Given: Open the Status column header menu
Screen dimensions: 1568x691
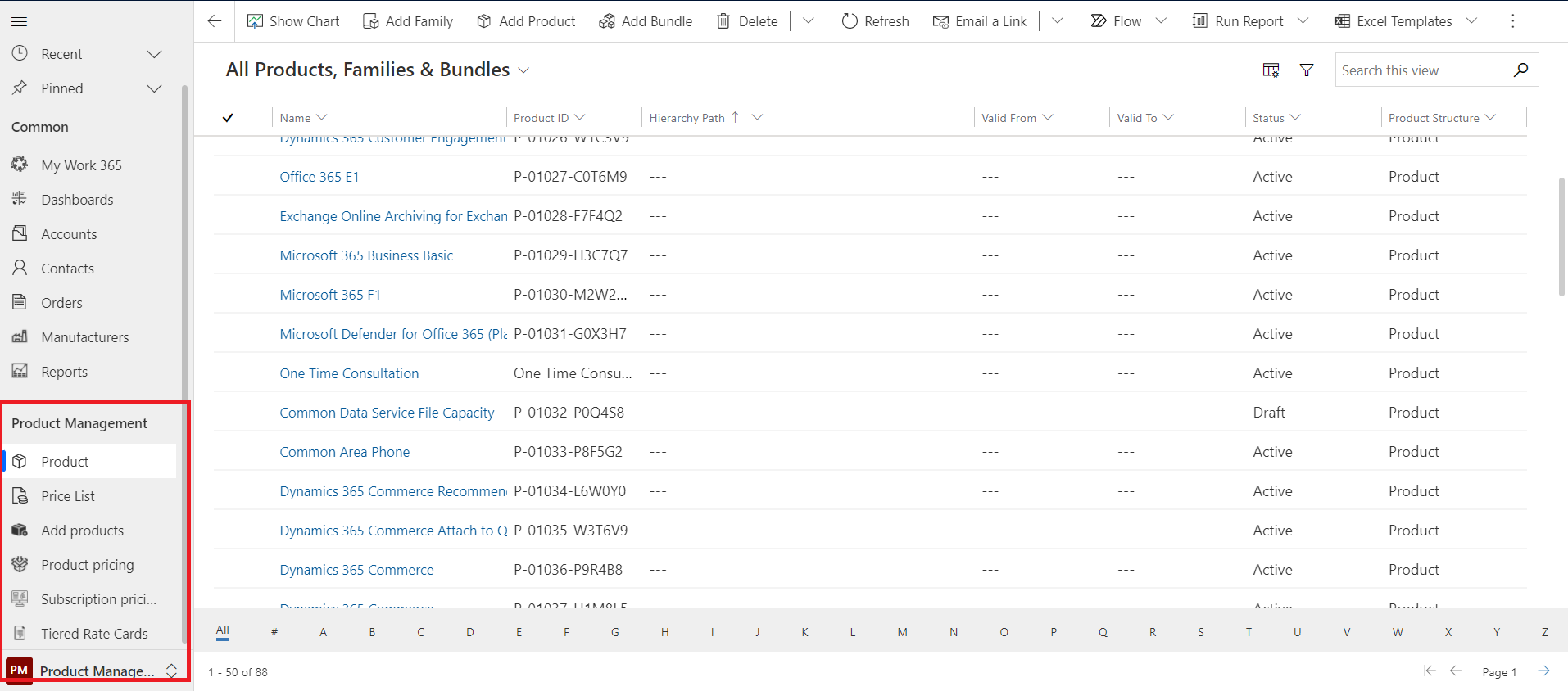Looking at the screenshot, I should pyautogui.click(x=1276, y=118).
